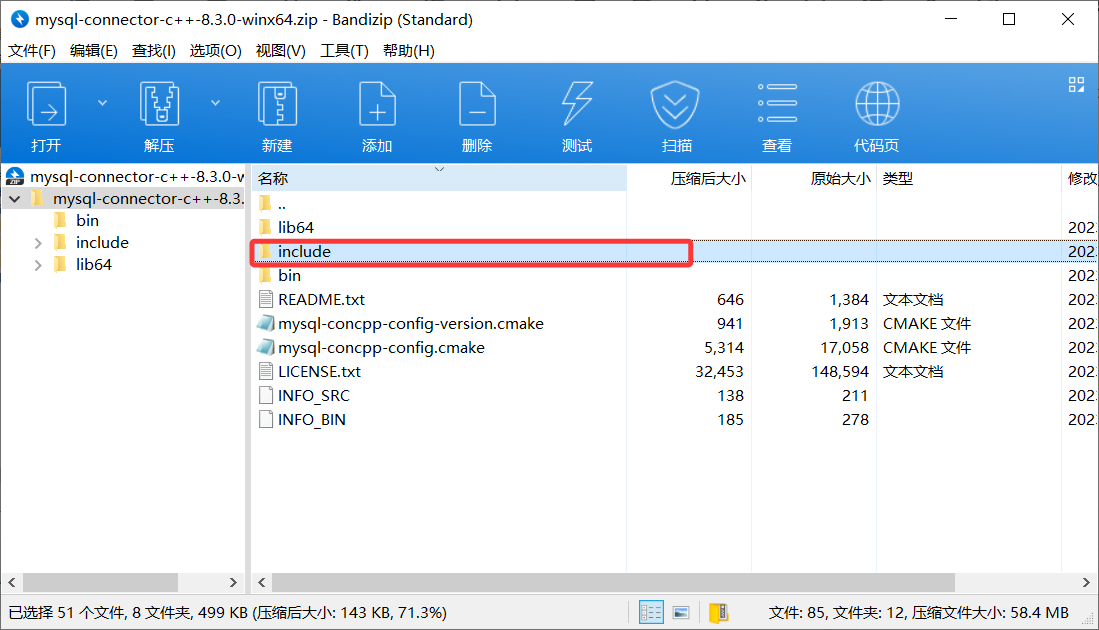Select the lib64 folder in tree panel

click(93, 265)
